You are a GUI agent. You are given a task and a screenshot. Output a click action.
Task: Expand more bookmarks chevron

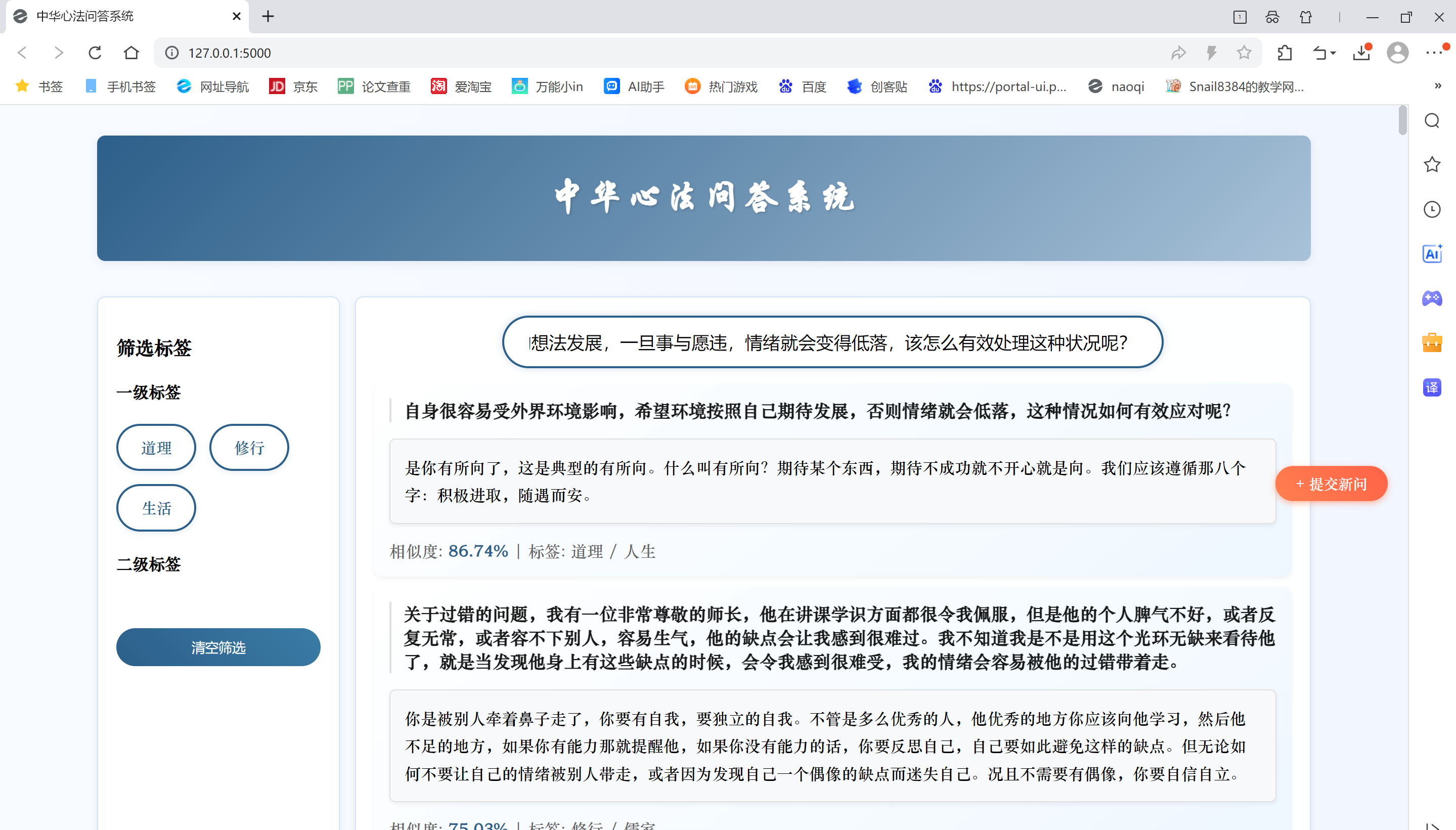1438,86
